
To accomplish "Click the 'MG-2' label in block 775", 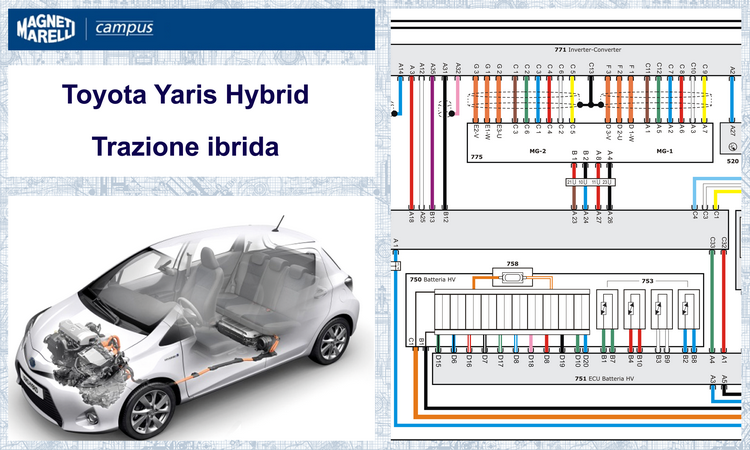I will (538, 151).
